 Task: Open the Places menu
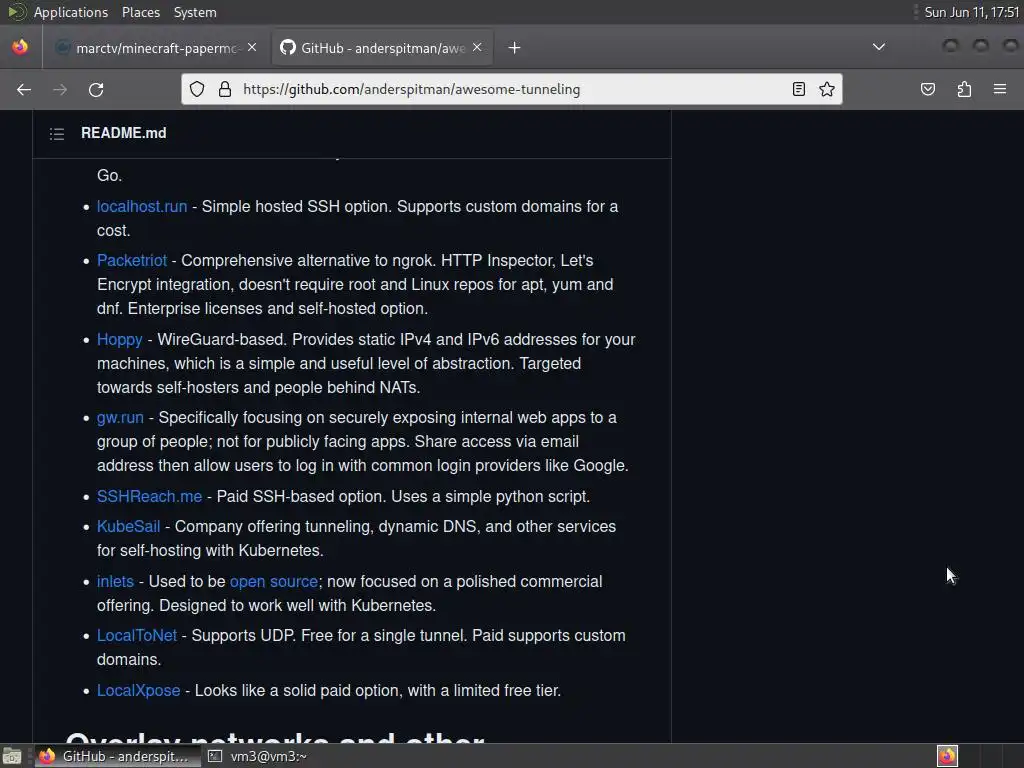(140, 12)
